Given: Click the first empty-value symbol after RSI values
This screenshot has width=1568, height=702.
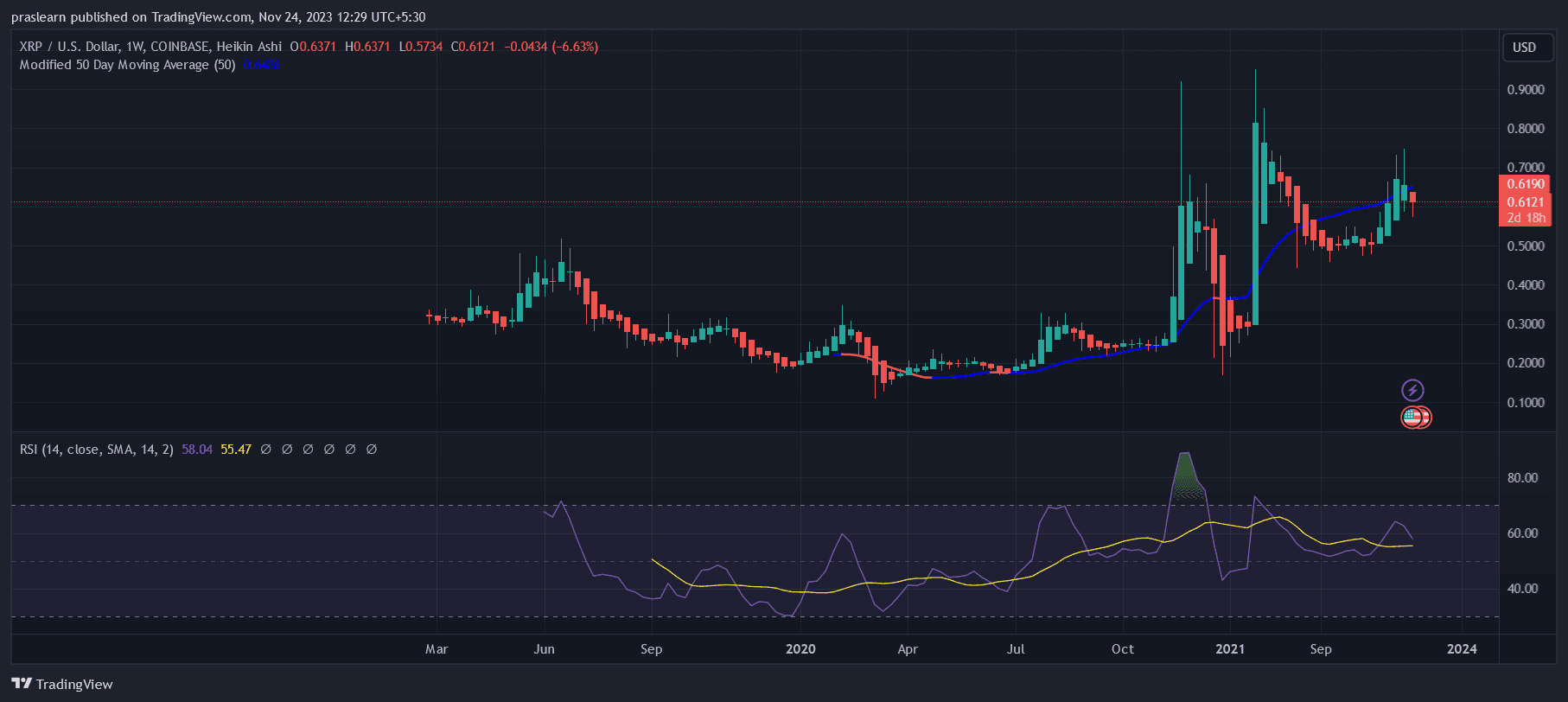Looking at the screenshot, I should [x=265, y=450].
